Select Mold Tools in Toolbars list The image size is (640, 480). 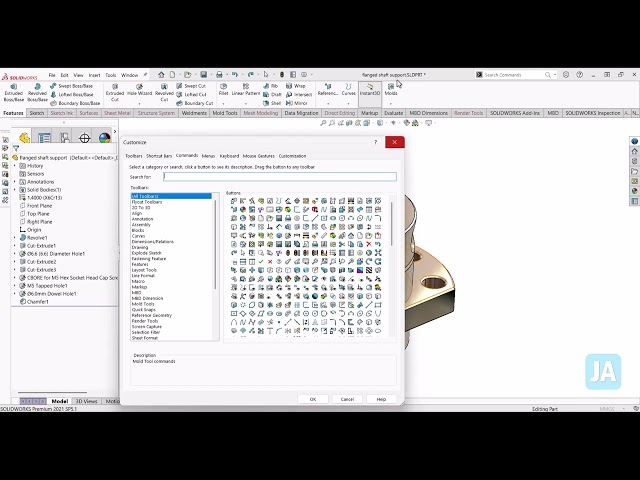143,304
